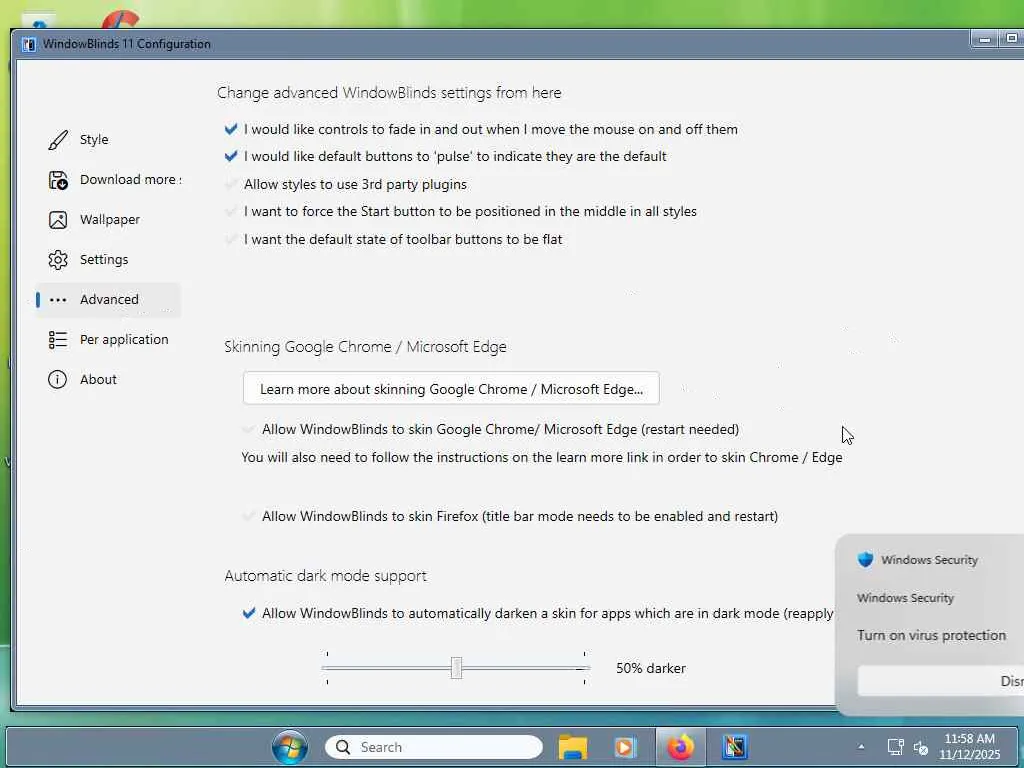This screenshot has height=768, width=1024.
Task: Enable skinning Firefox checkbox
Action: point(248,516)
